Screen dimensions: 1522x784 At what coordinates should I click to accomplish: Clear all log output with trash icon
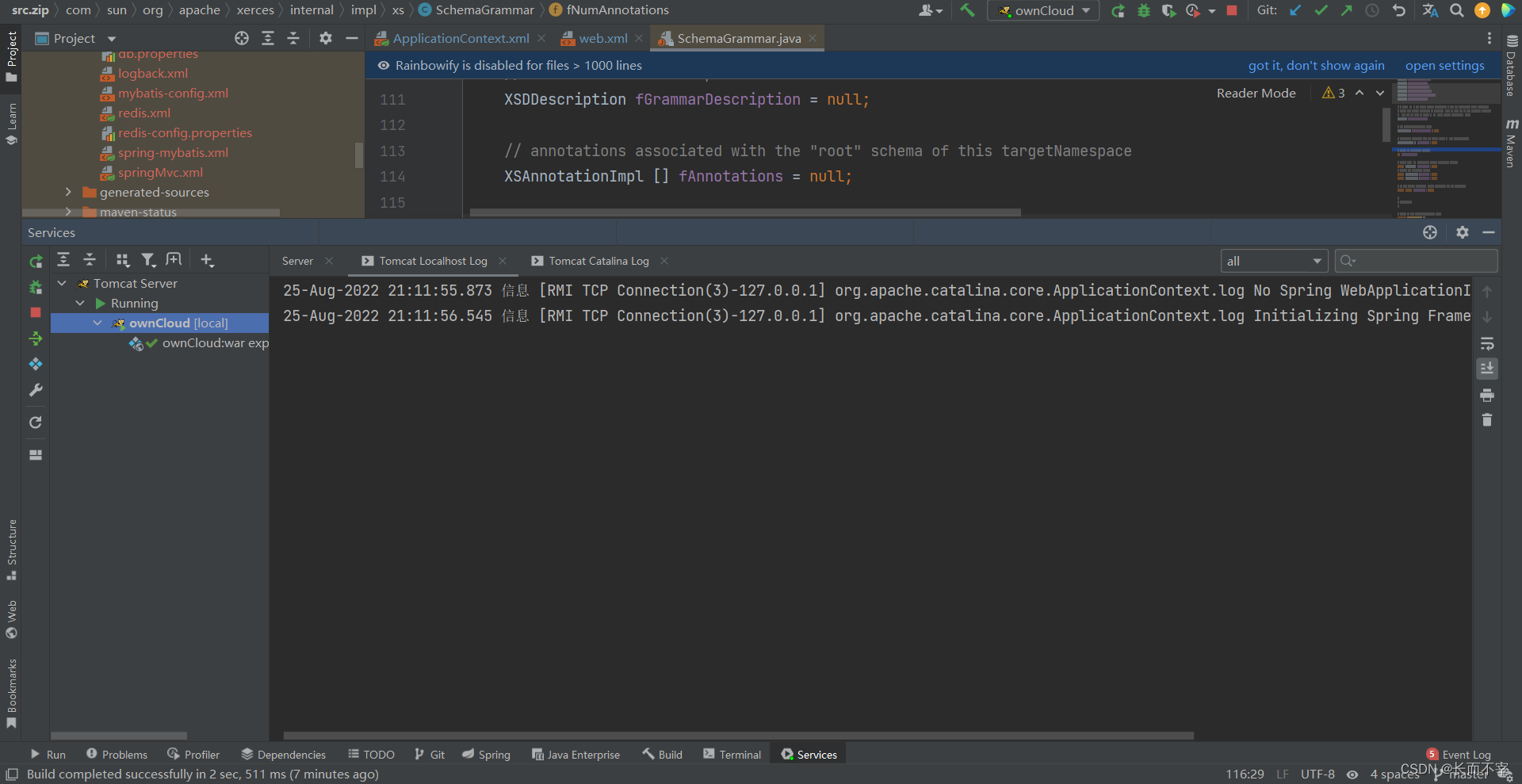tap(1487, 420)
